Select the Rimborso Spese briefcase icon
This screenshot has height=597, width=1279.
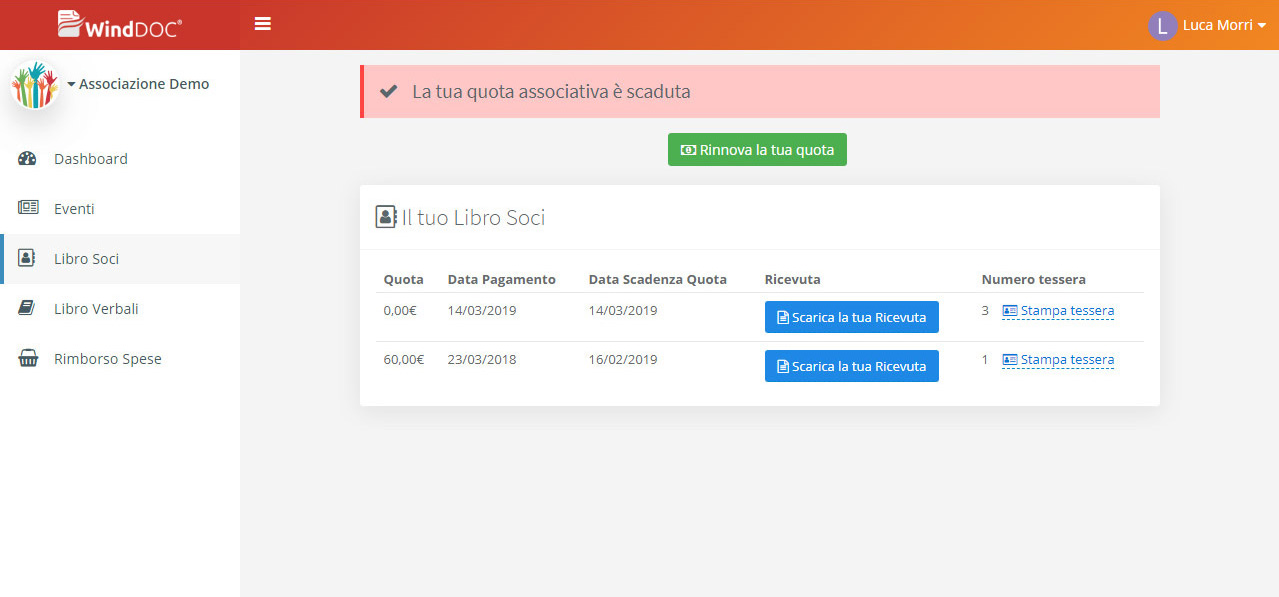27,358
